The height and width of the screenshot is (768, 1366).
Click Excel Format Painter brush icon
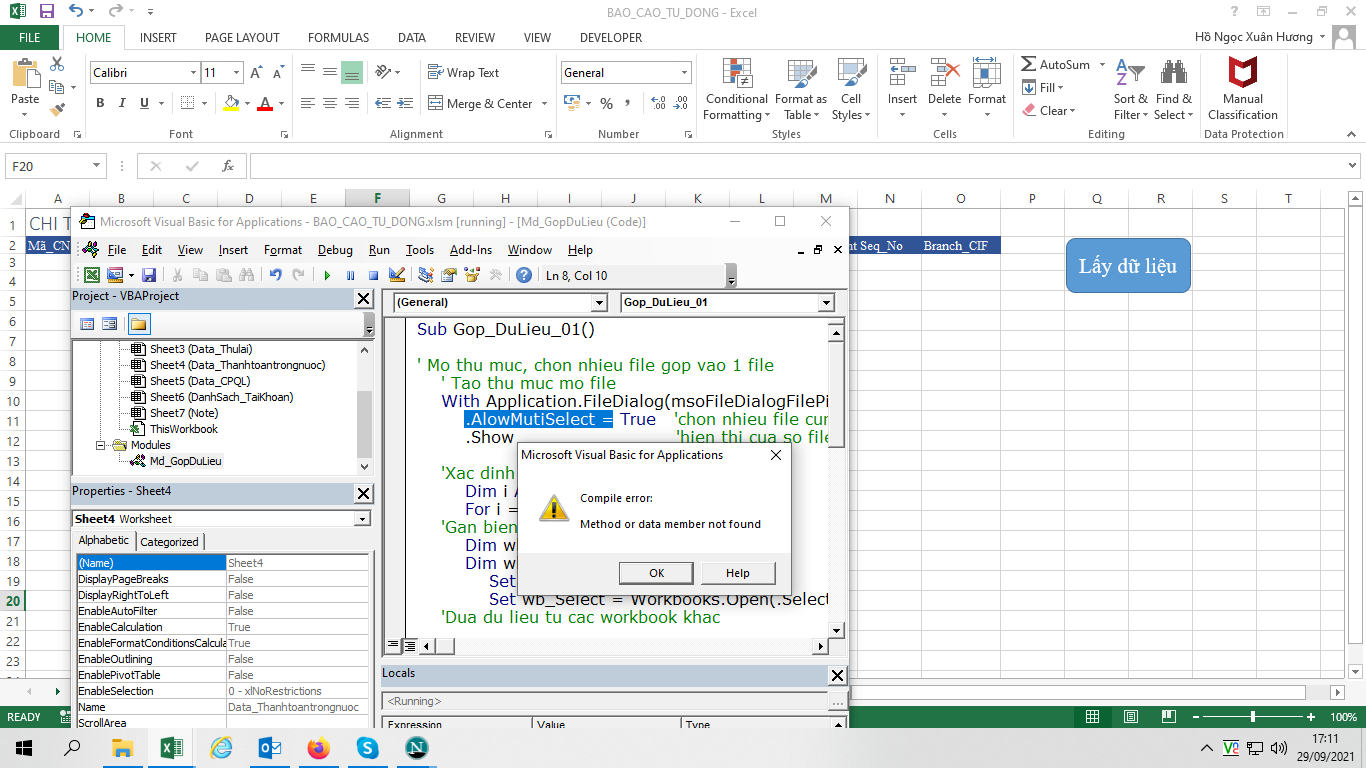pyautogui.click(x=57, y=109)
